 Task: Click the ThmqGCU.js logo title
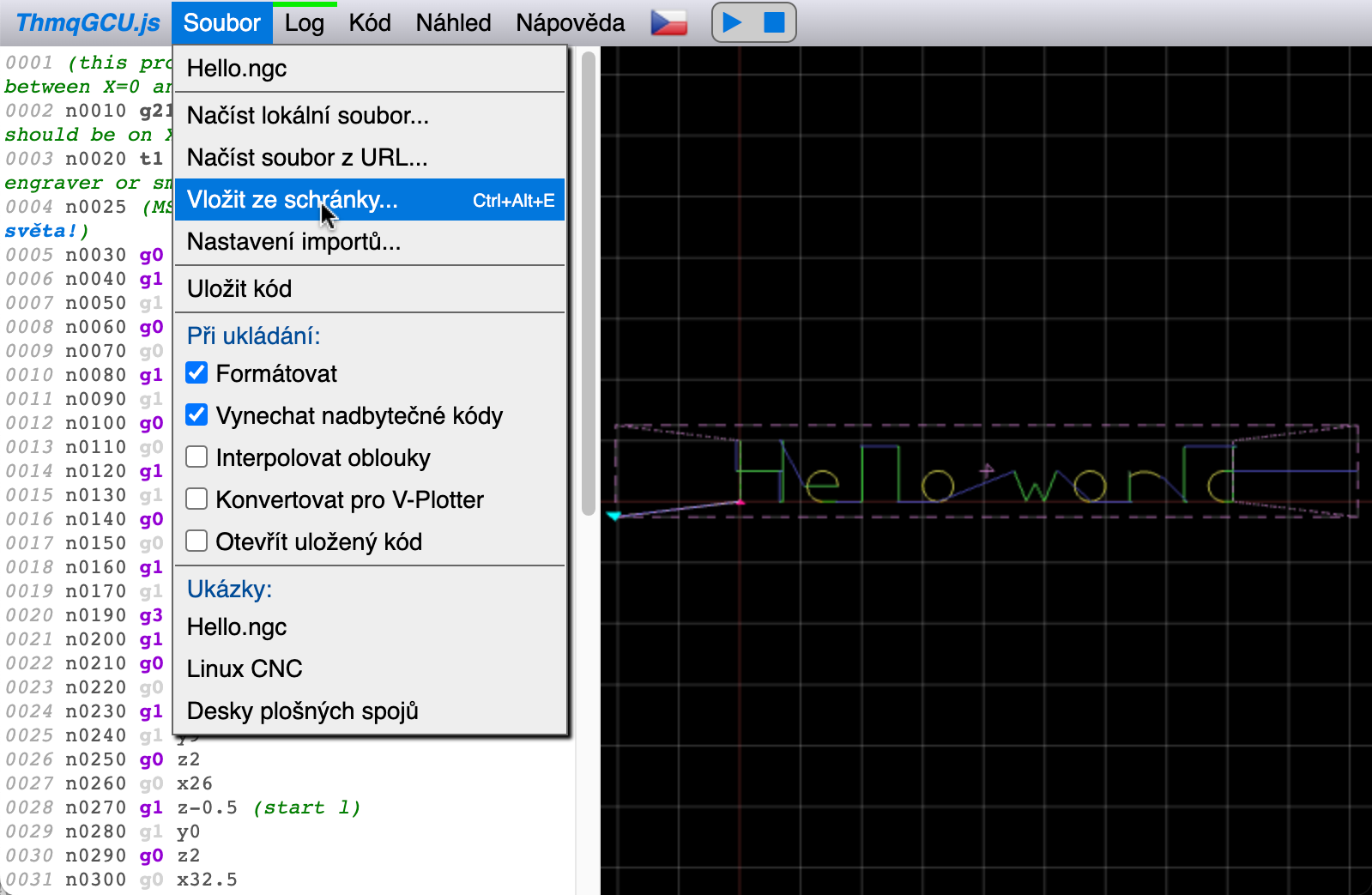pos(88,22)
